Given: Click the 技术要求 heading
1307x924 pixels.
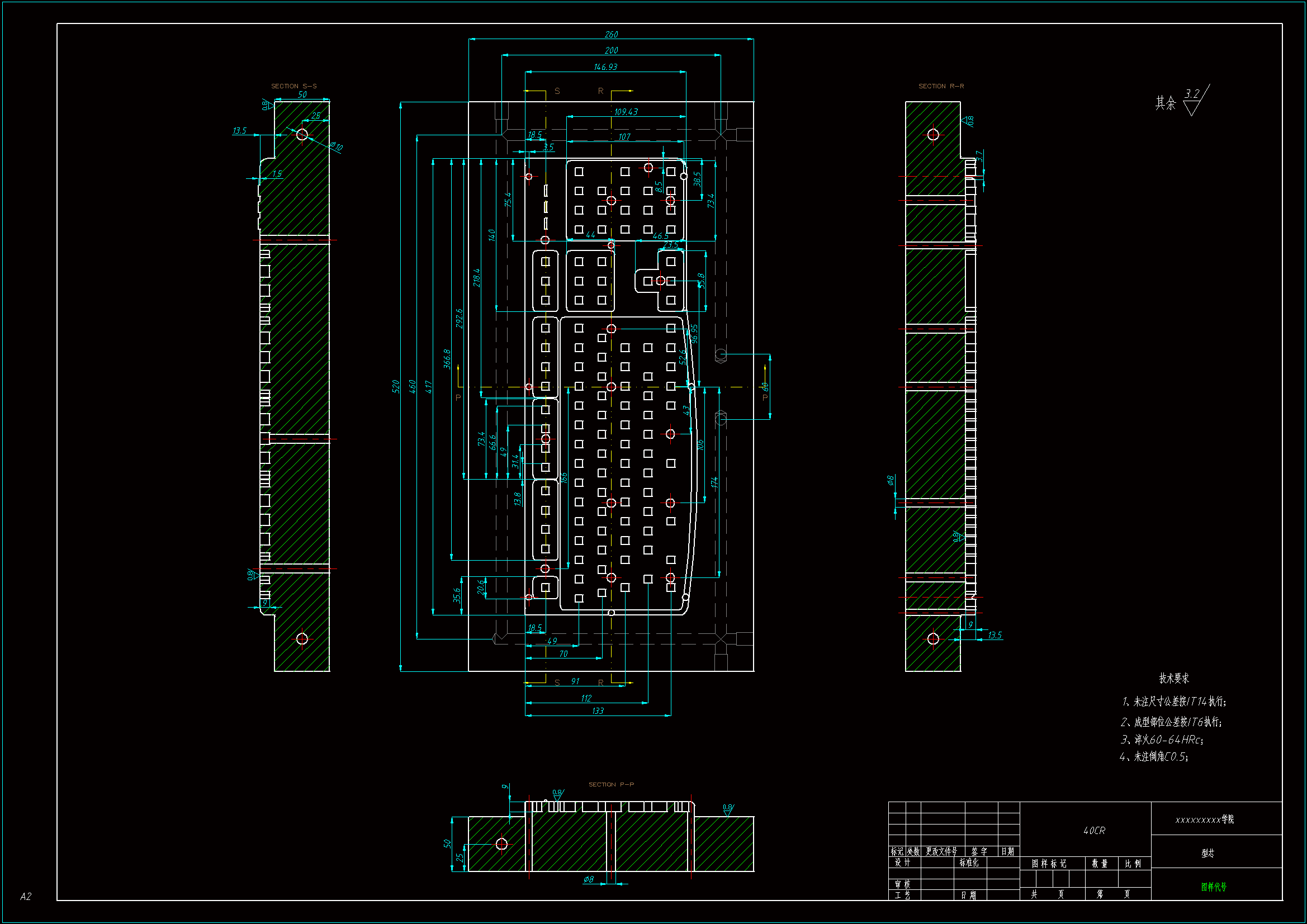Looking at the screenshot, I should [1174, 678].
